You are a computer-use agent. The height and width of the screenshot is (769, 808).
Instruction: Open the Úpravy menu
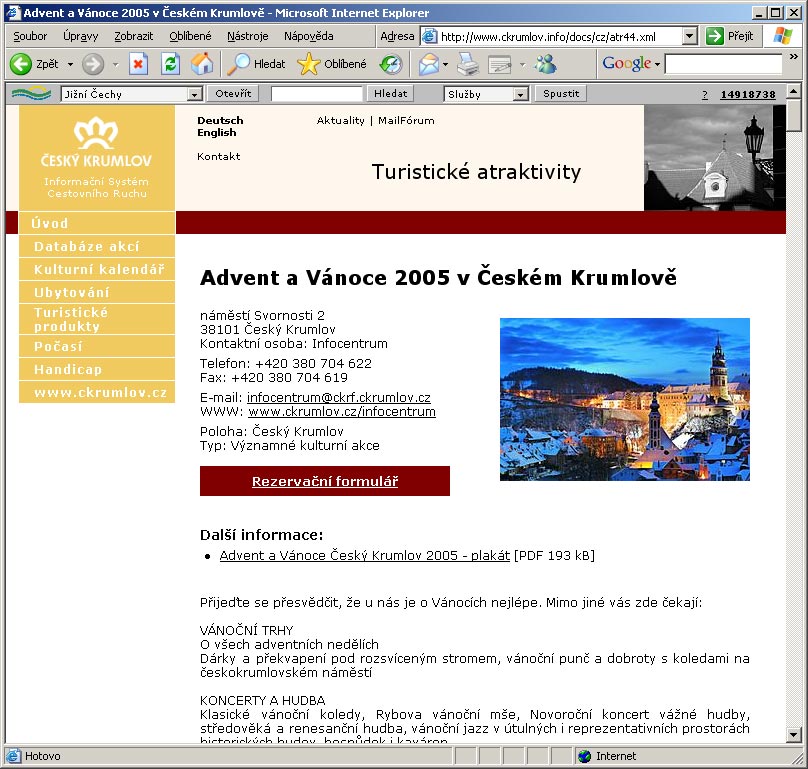pos(80,36)
